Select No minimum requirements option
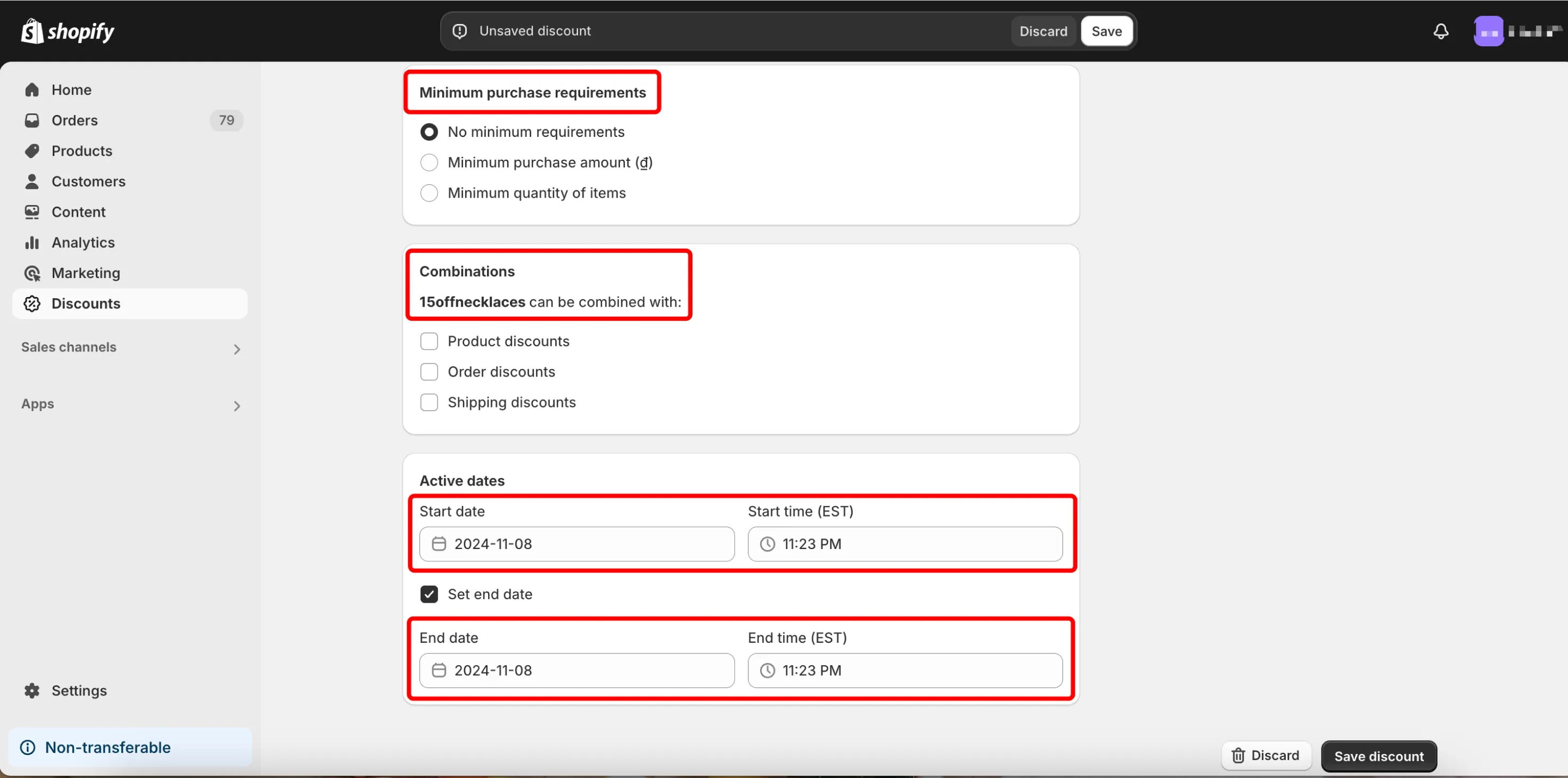This screenshot has height=778, width=1568. [x=429, y=132]
